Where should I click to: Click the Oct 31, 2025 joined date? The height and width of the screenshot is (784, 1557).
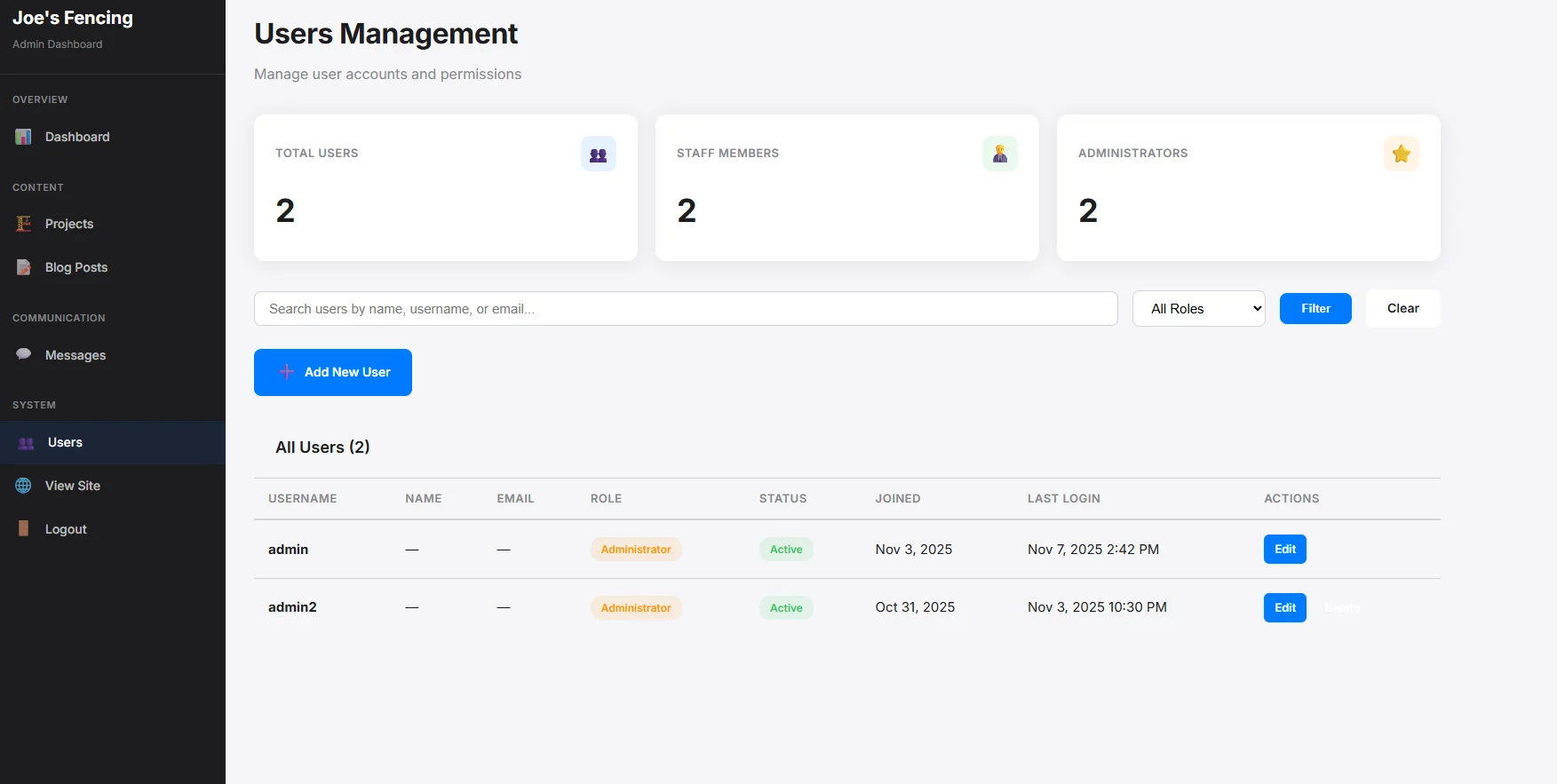click(x=915, y=607)
